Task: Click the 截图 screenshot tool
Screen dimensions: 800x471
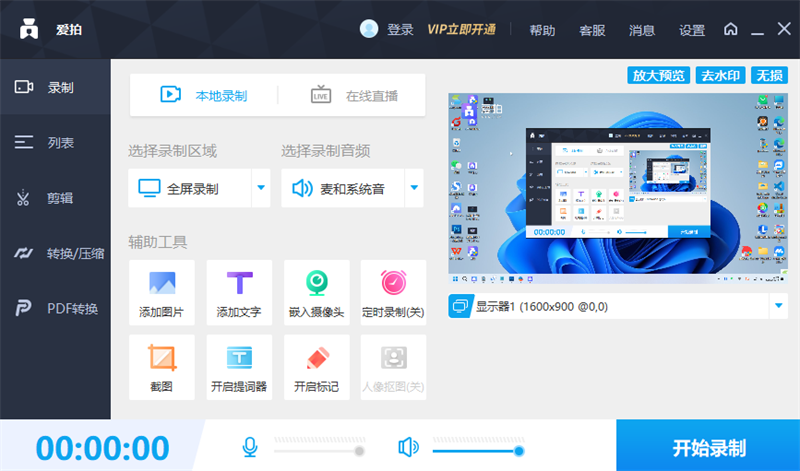Action: [162, 367]
